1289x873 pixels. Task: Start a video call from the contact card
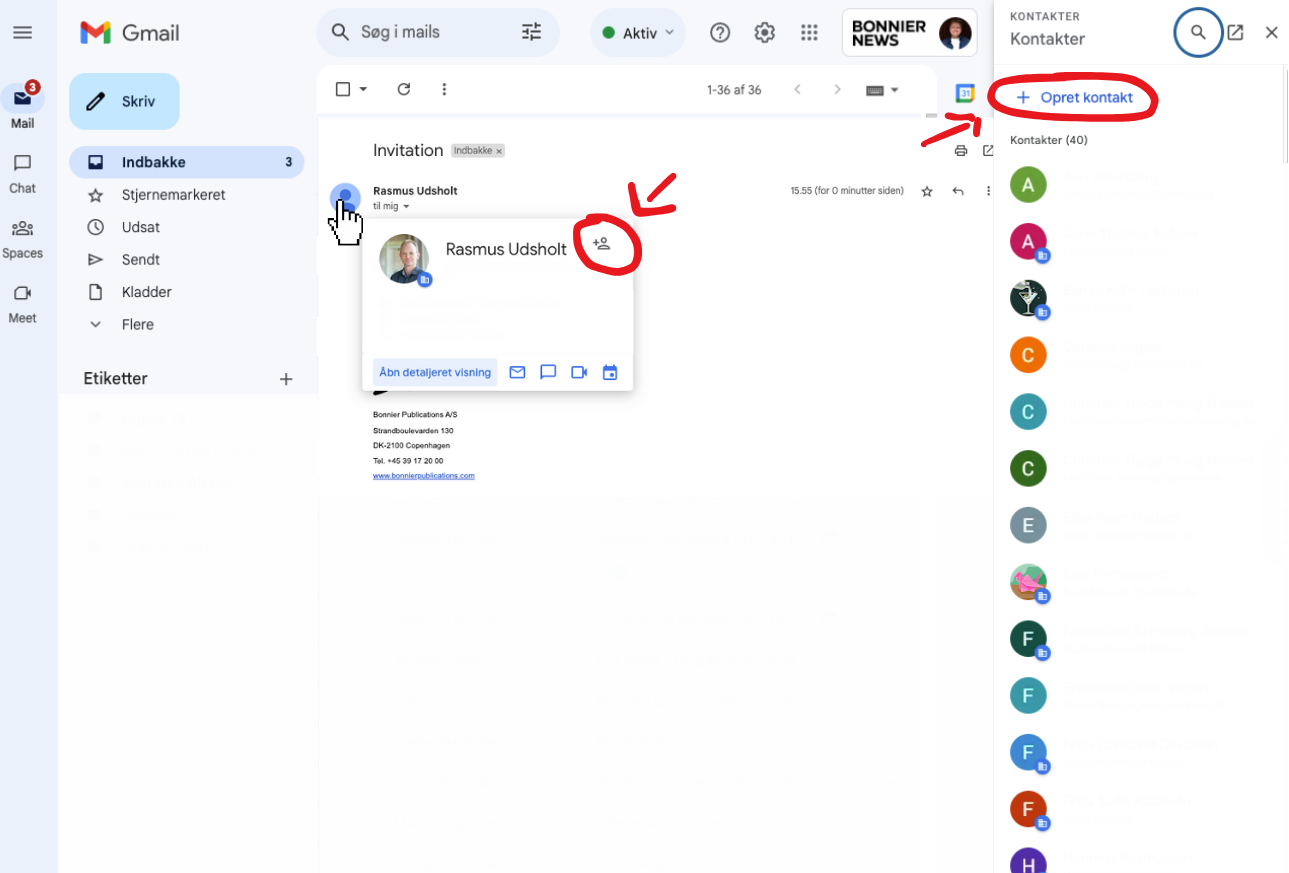pyautogui.click(x=579, y=372)
